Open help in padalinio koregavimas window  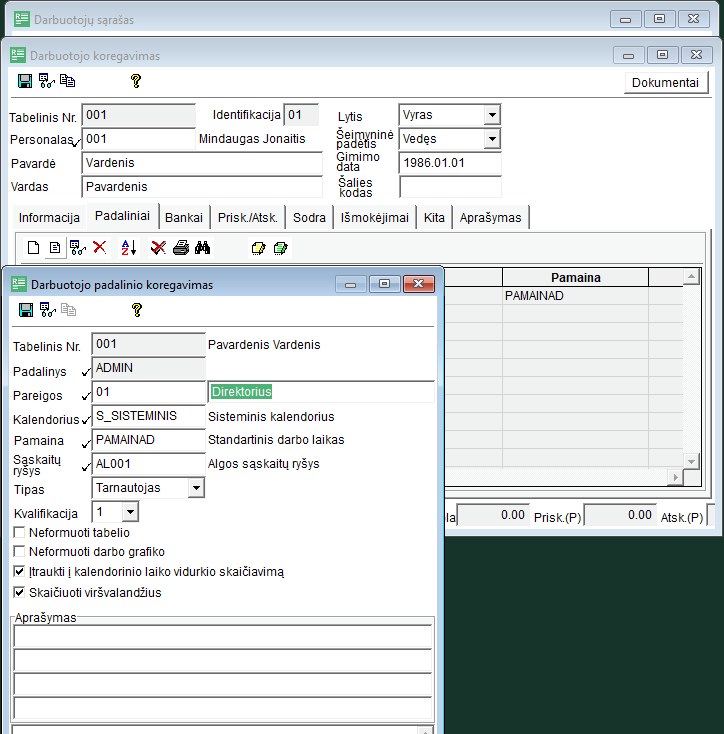pos(137,310)
